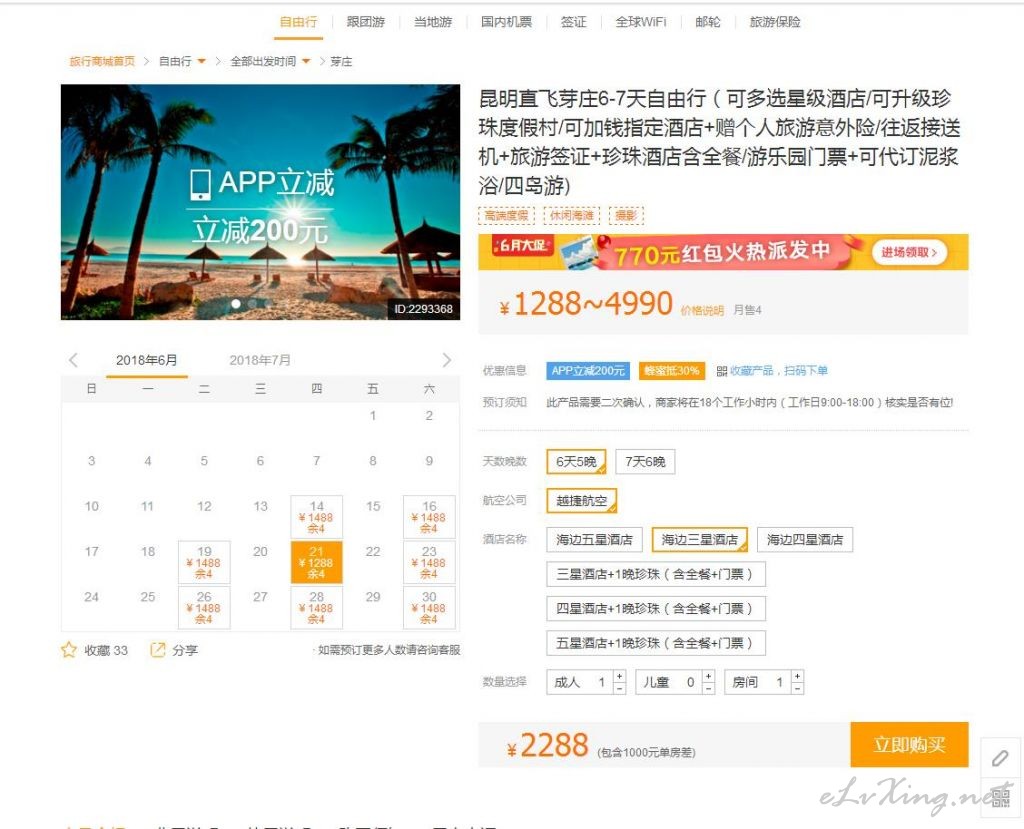Select June 21 departure date
Viewport: 1024px width, 829px height.
coord(316,562)
